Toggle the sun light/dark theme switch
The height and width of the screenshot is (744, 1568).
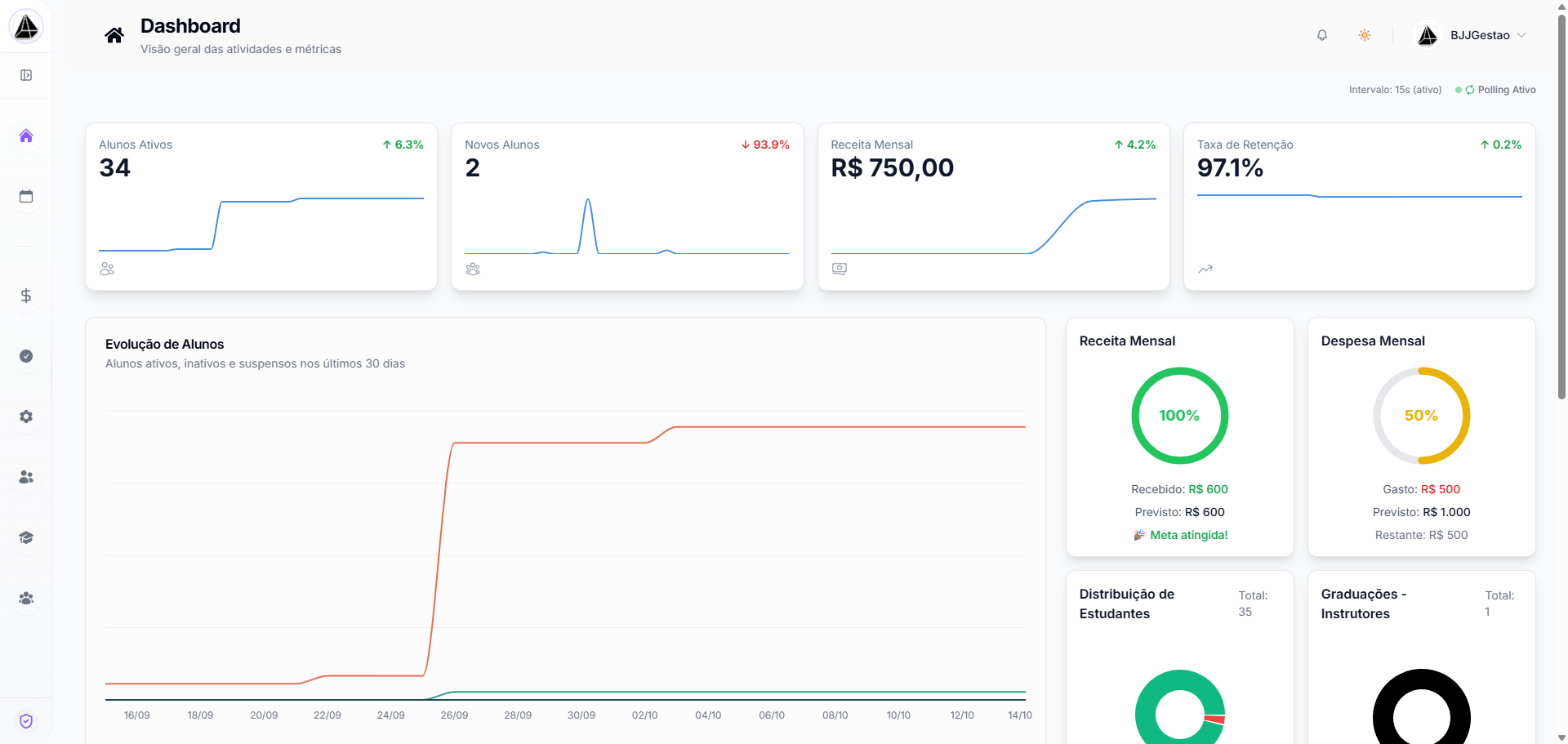[x=1364, y=35]
